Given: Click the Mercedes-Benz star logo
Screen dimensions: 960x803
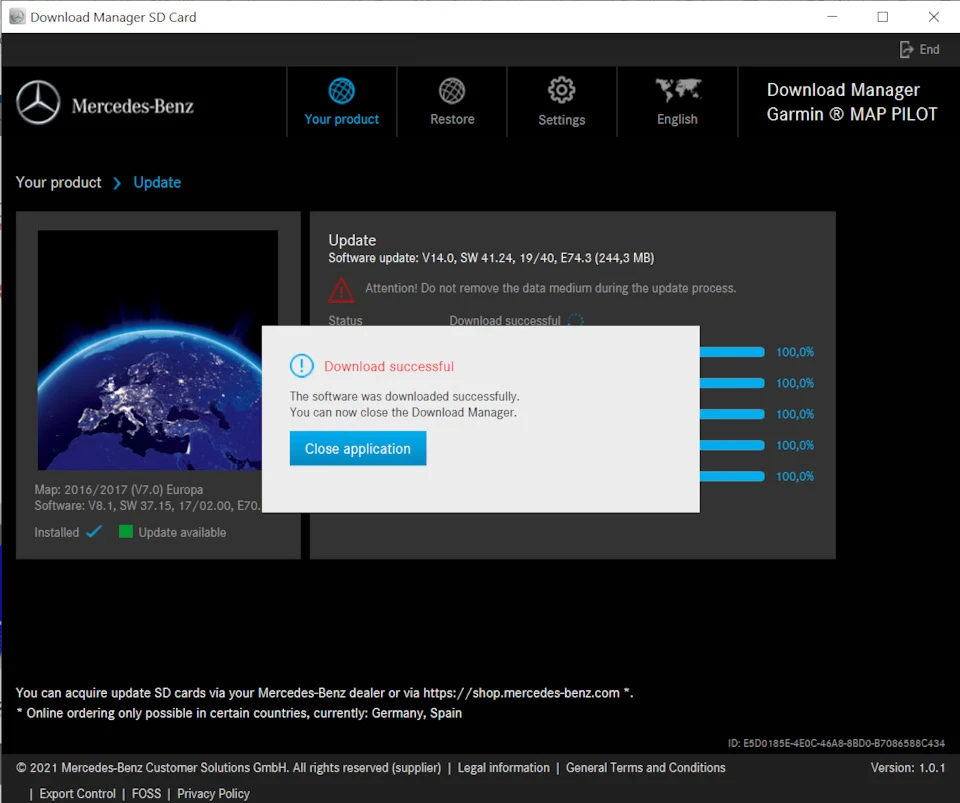Looking at the screenshot, I should coord(38,102).
